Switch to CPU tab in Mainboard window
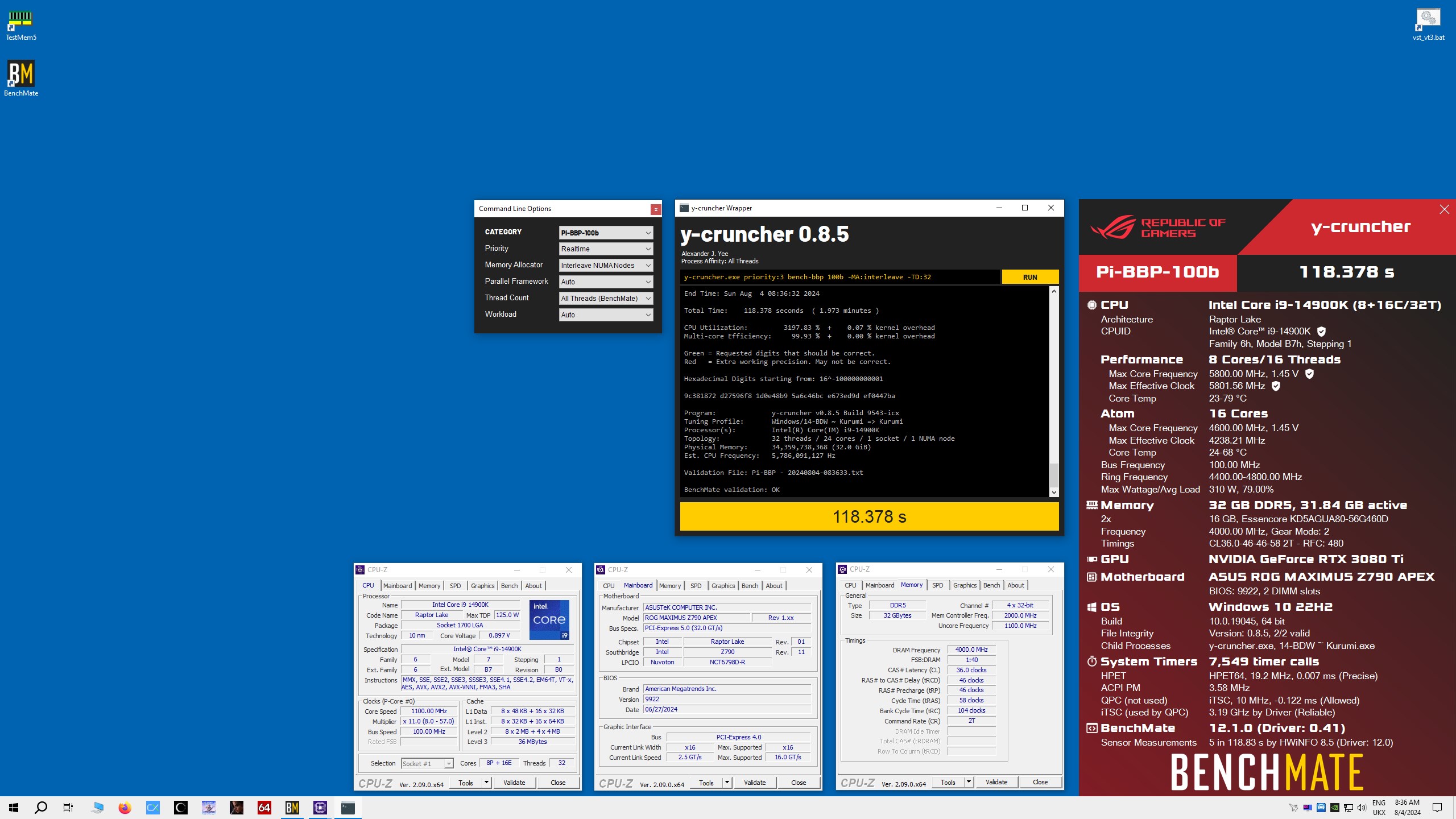The image size is (1456, 819). click(609, 586)
